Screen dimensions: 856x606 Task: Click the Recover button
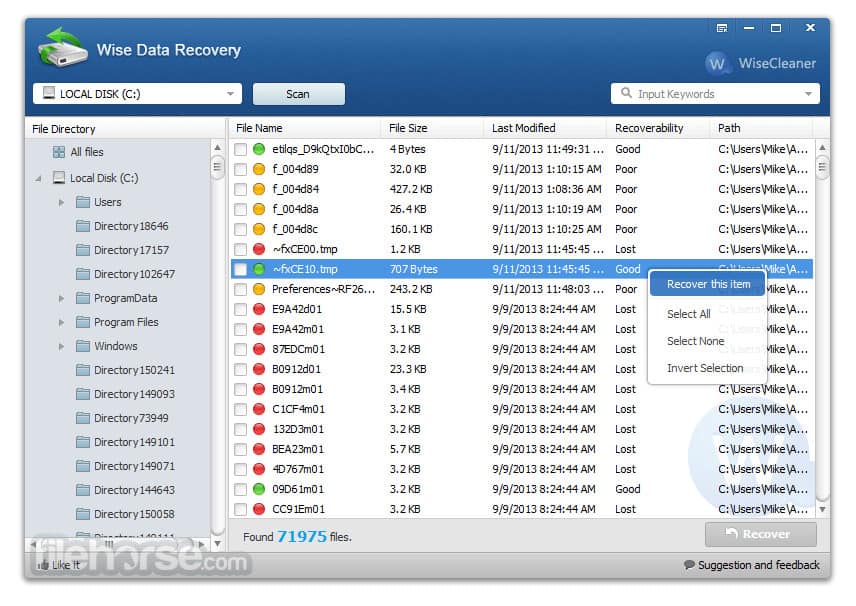[x=760, y=534]
